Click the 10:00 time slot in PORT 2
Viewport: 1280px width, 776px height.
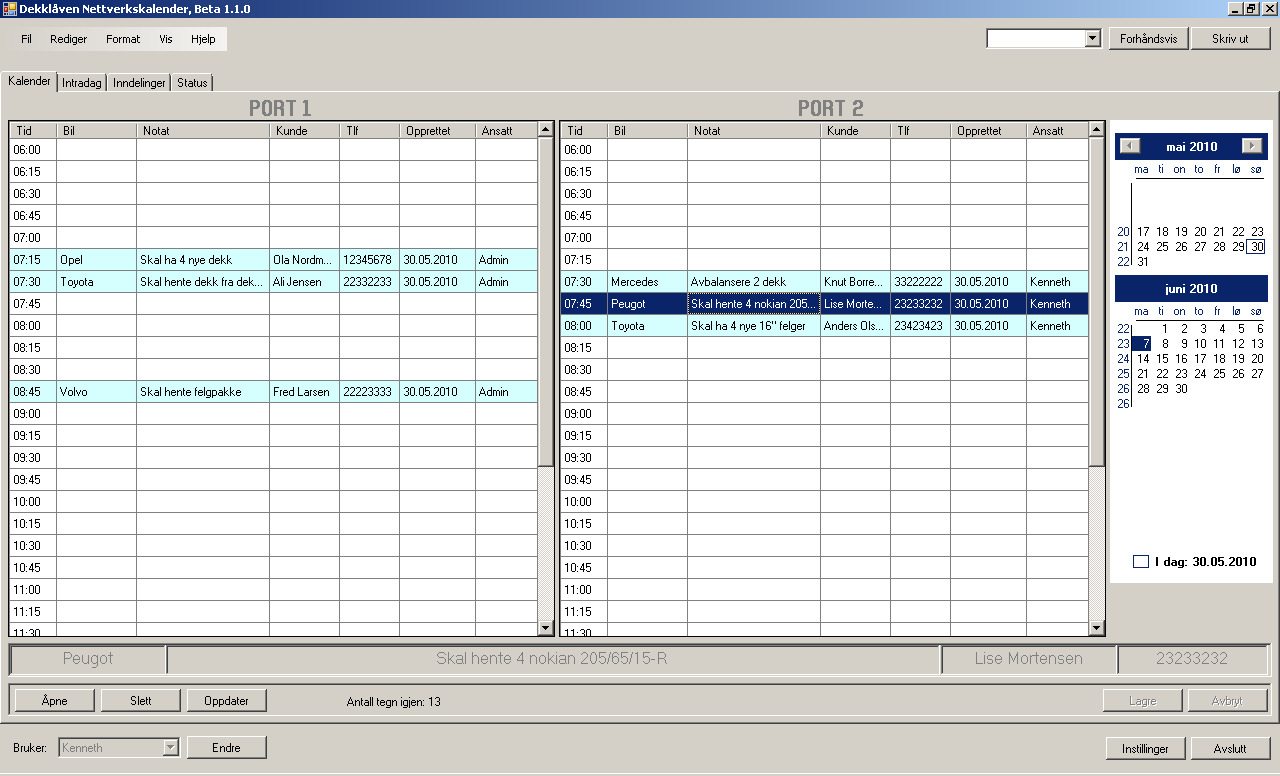(x=824, y=502)
